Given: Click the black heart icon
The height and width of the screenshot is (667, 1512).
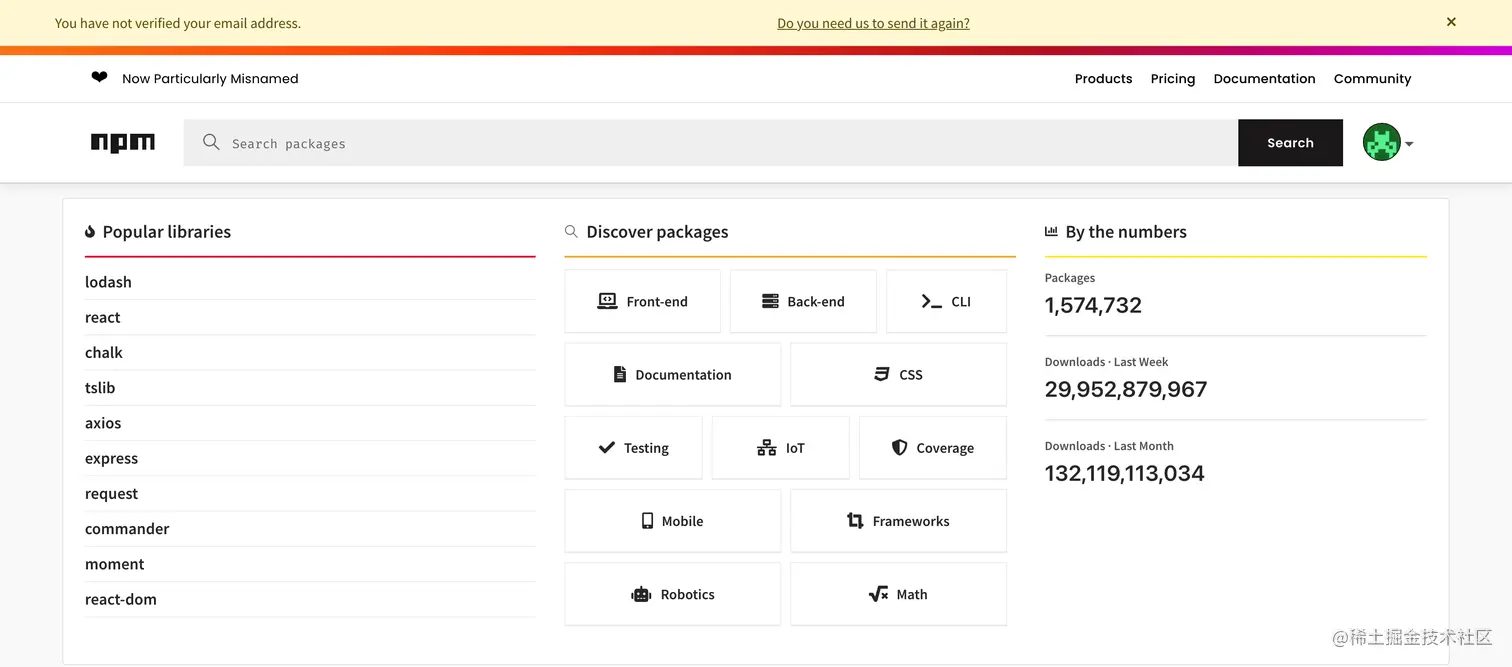Looking at the screenshot, I should (99, 78).
